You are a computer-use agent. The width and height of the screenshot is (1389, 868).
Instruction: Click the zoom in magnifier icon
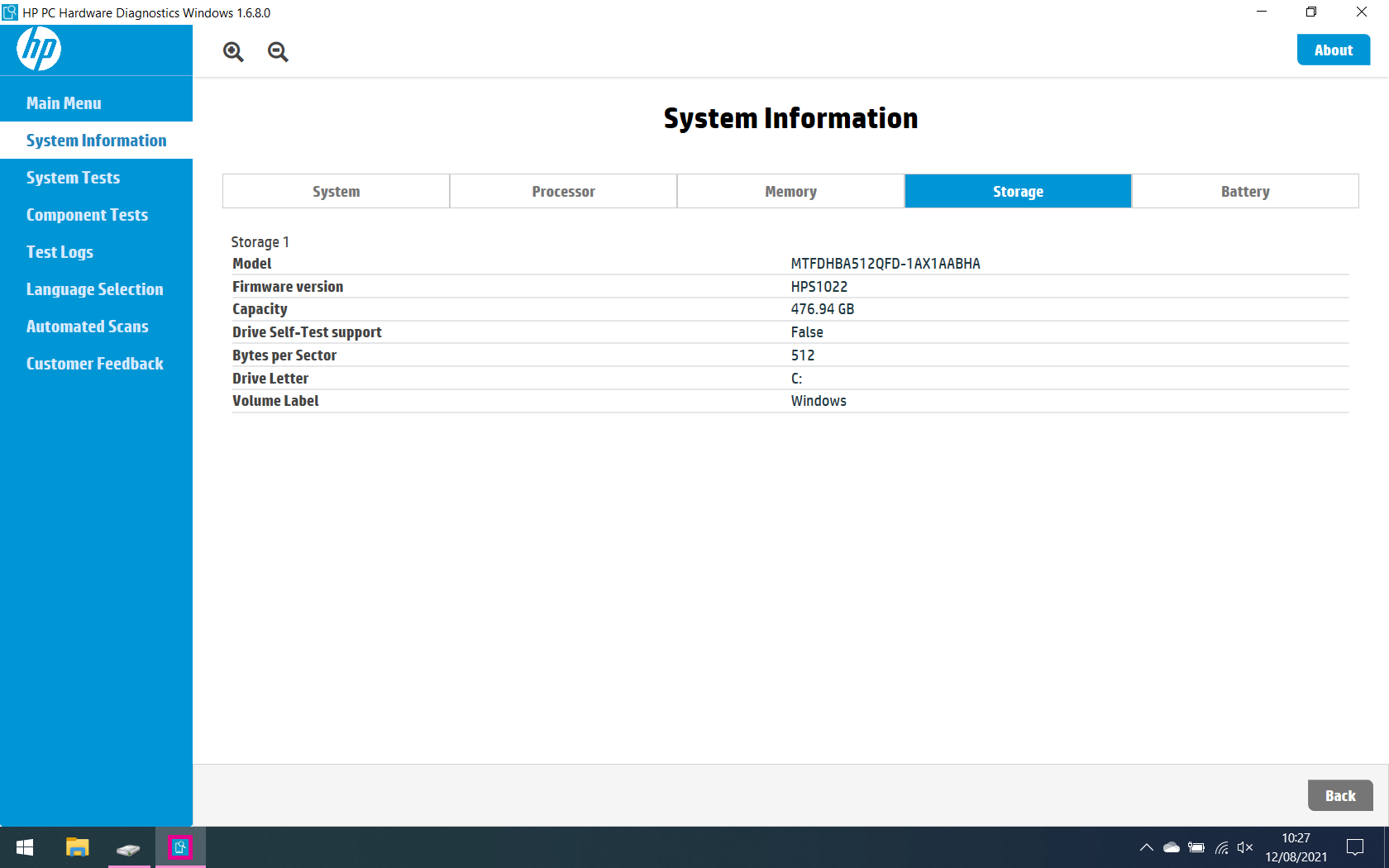tap(233, 52)
